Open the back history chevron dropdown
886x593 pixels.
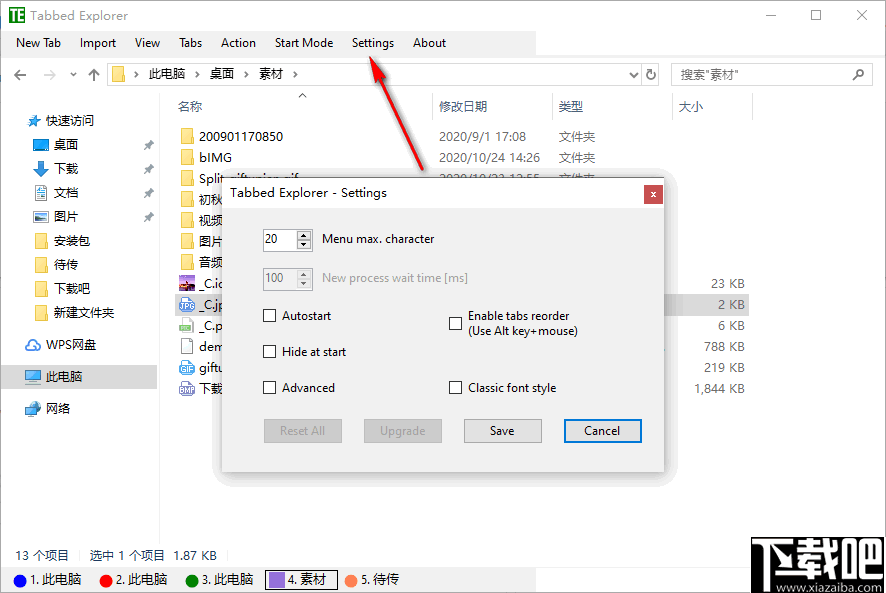[72, 74]
